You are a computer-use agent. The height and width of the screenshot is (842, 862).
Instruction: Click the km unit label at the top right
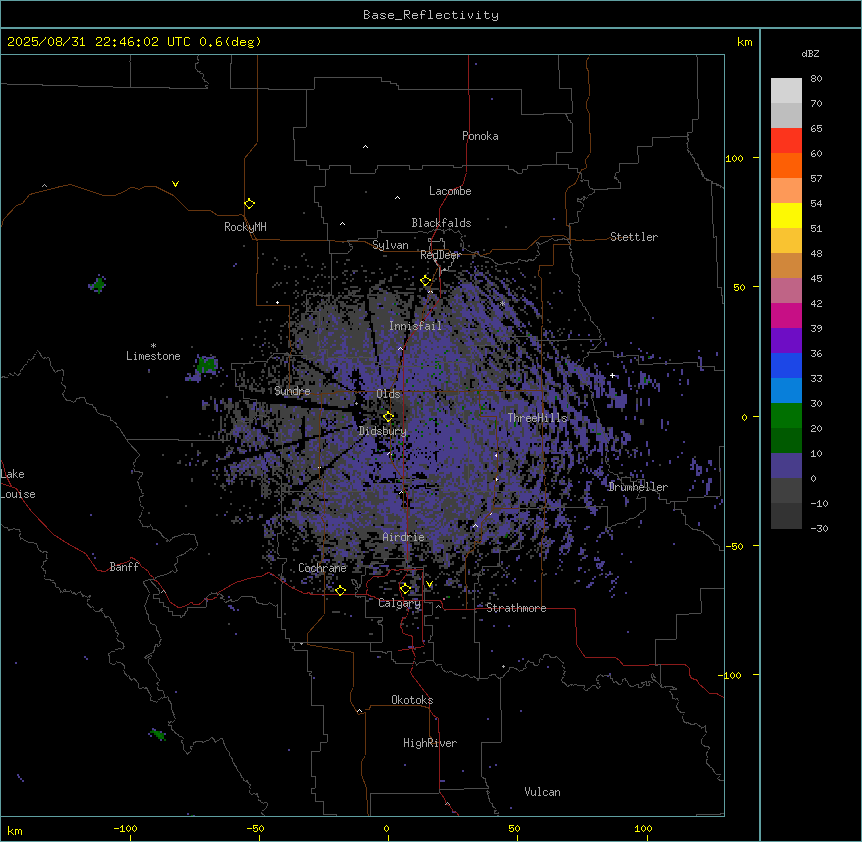(x=745, y=42)
